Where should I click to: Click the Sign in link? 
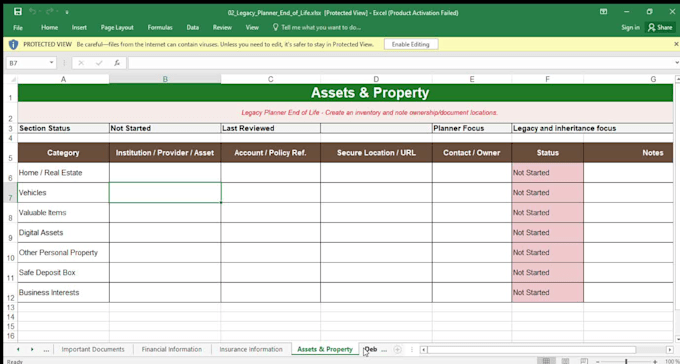click(630, 27)
